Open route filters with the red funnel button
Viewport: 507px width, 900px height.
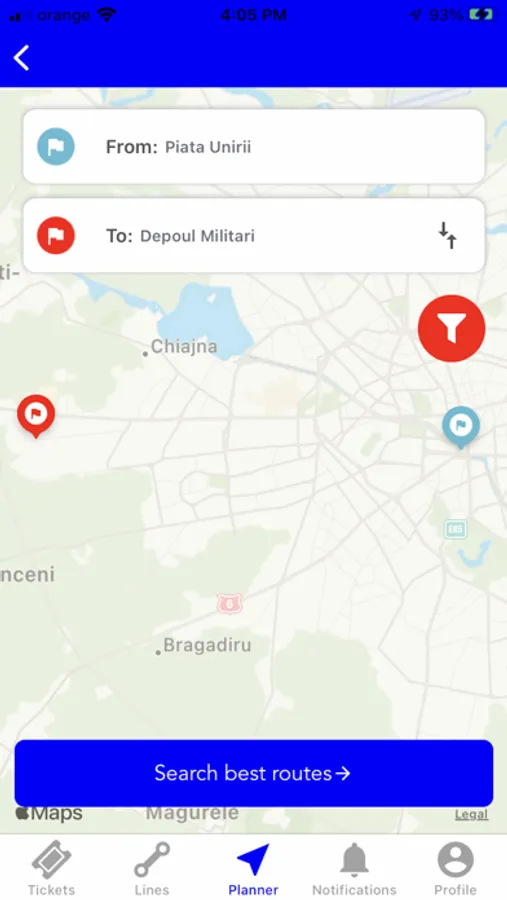[451, 328]
